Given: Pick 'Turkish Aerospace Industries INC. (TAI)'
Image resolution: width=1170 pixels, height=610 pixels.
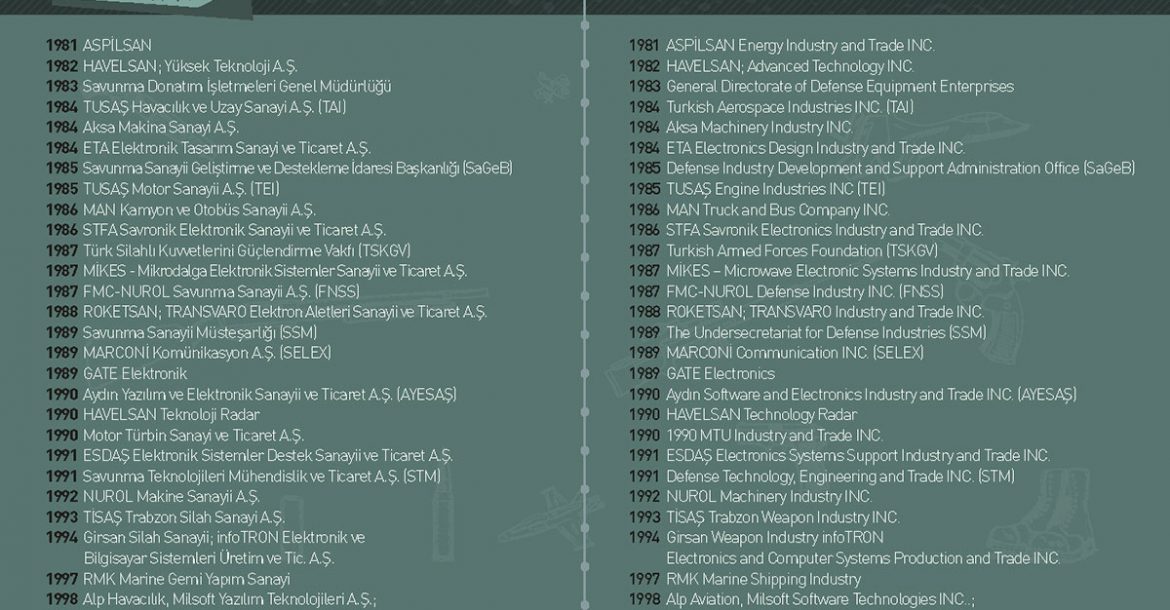Looking at the screenshot, I should (789, 107).
